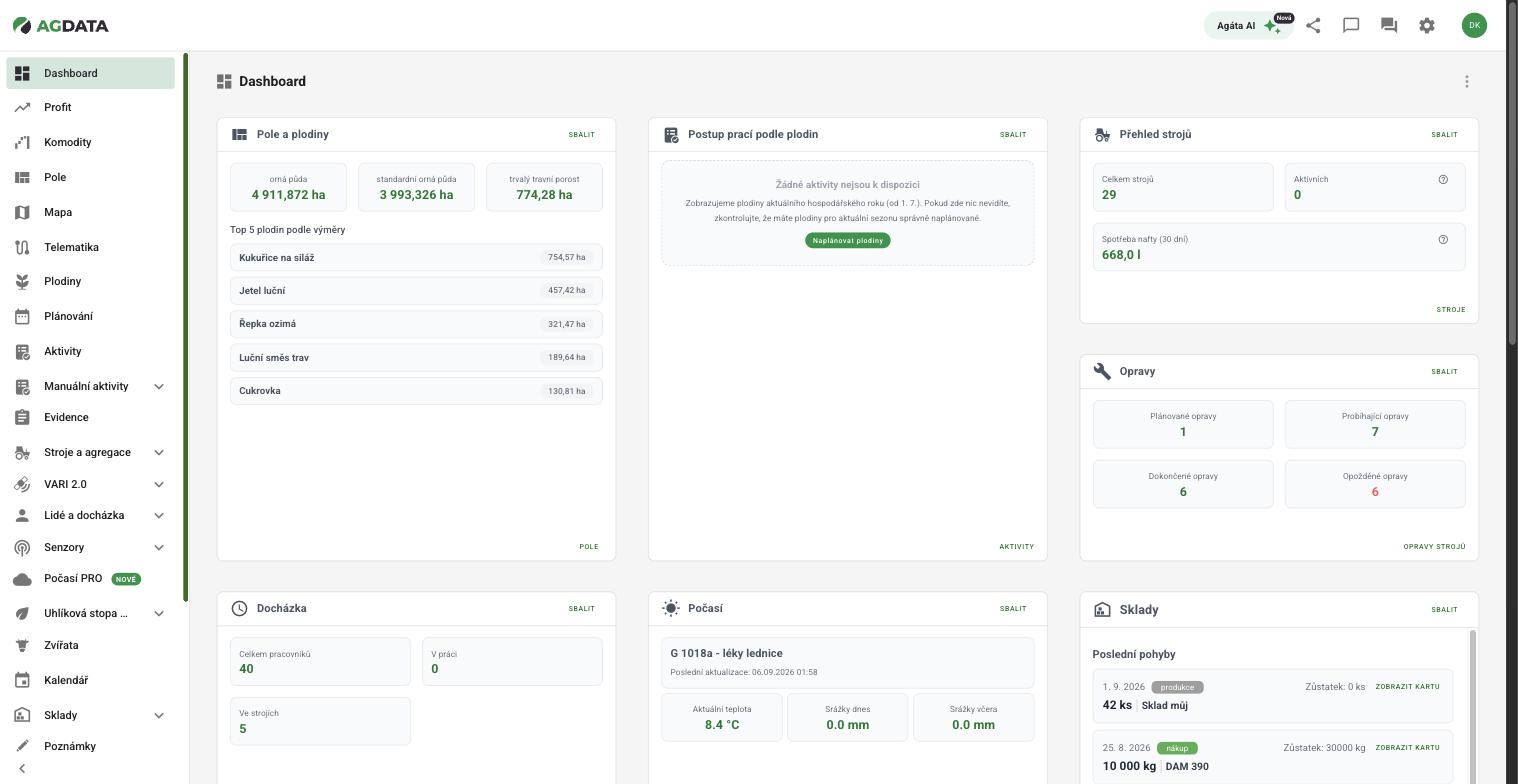Click the Sklady card inner scrollbar

point(1472,706)
